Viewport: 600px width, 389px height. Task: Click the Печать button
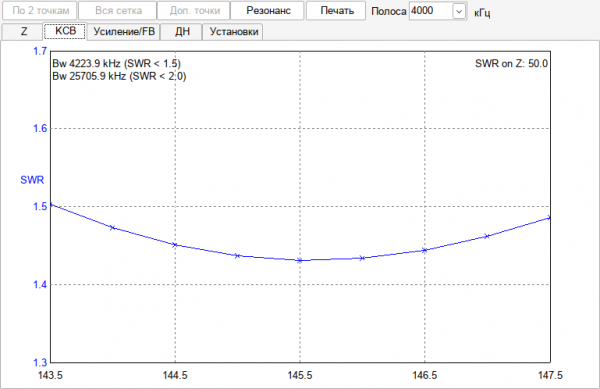[x=336, y=11]
